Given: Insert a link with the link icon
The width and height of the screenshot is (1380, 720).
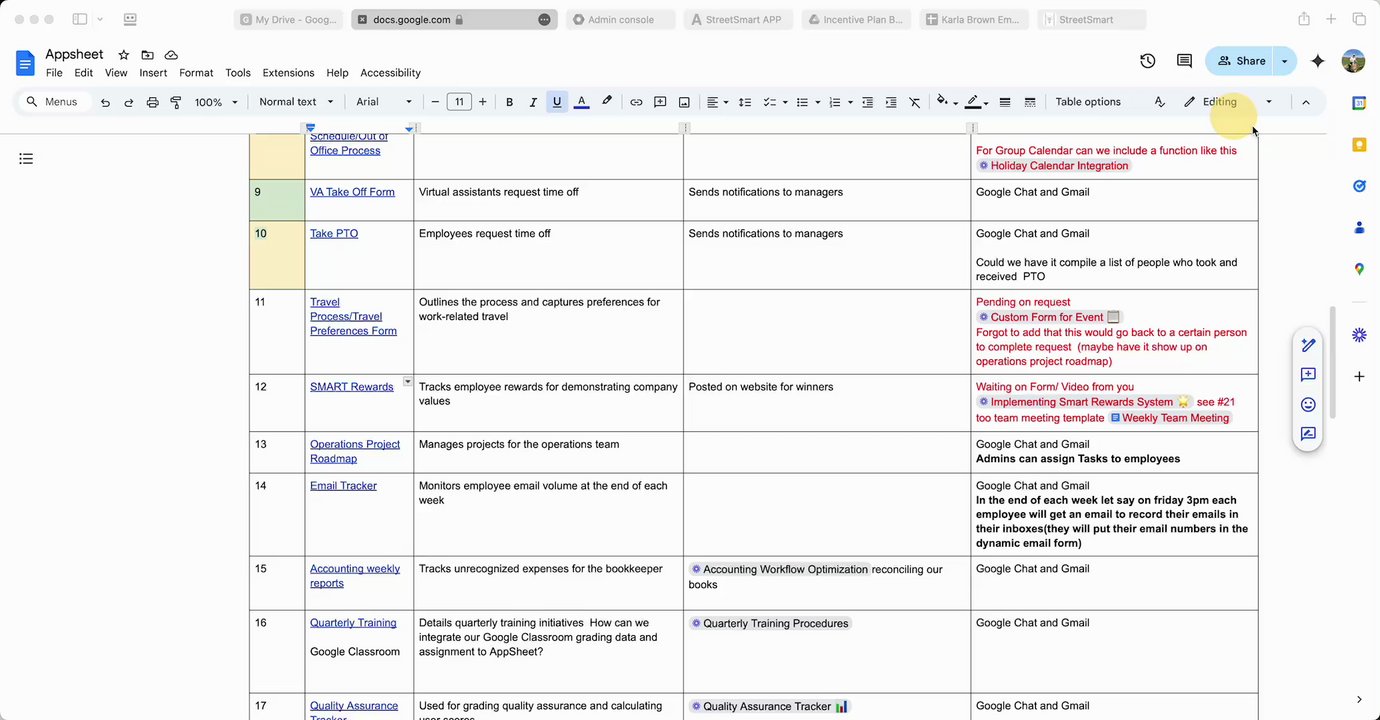Looking at the screenshot, I should [x=636, y=102].
